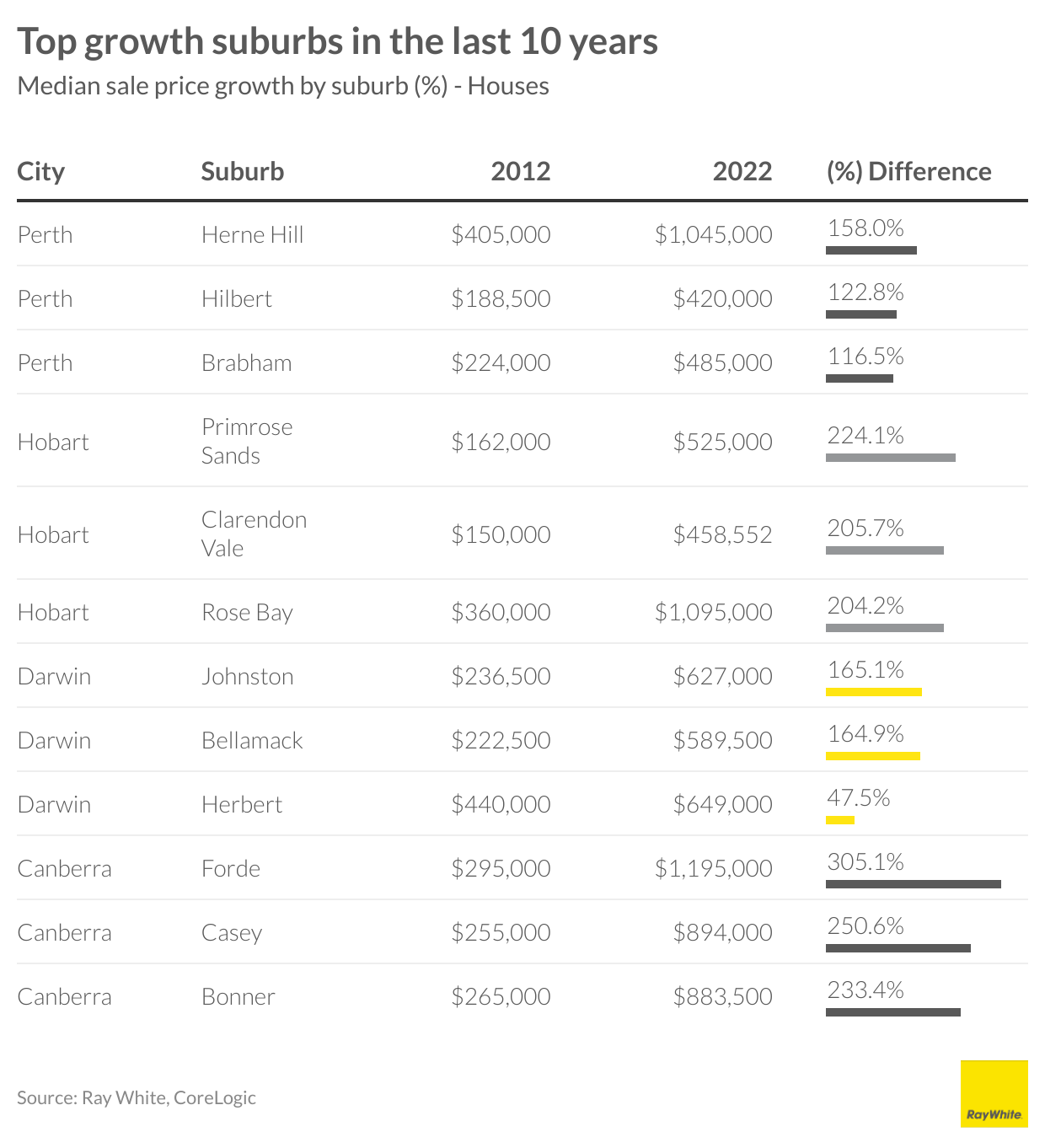Click the (%) Difference column header
Image resolution: width=1045 pixels, height=1148 pixels.
908,172
